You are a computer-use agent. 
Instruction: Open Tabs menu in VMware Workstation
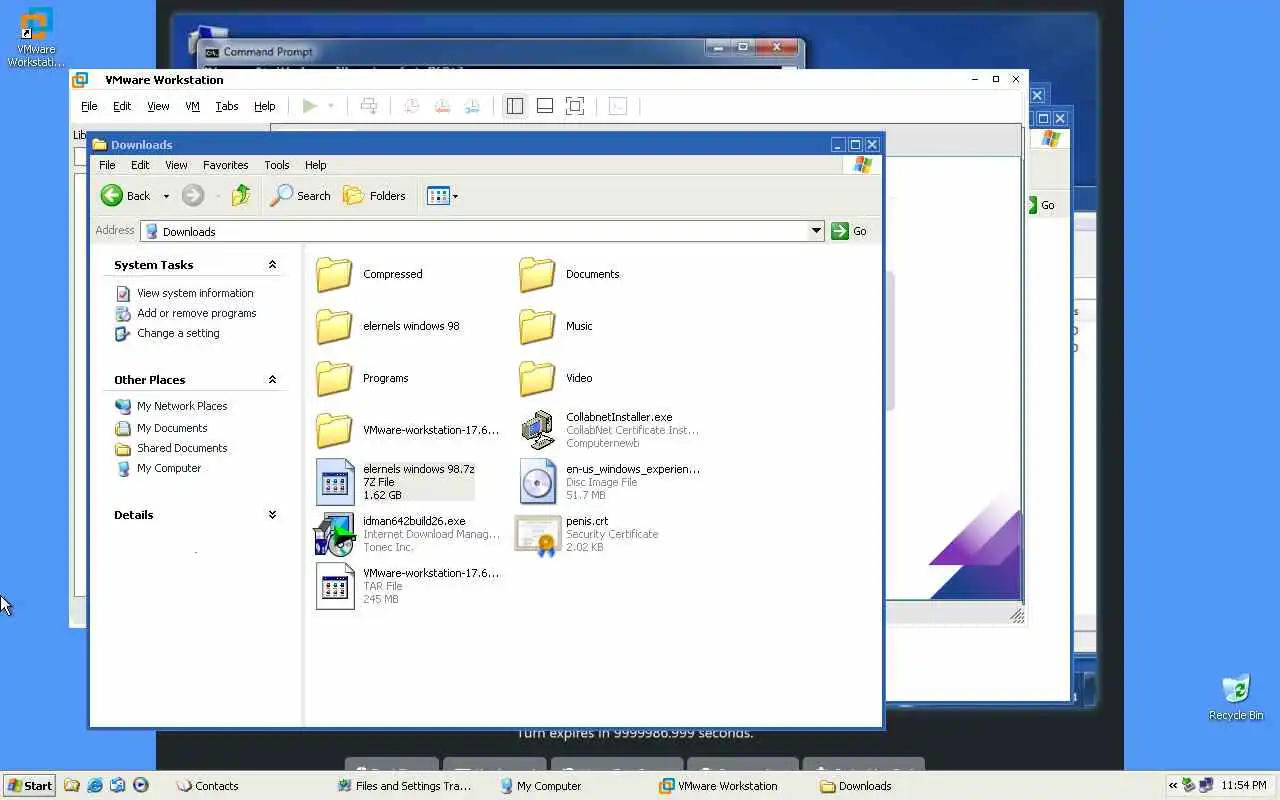click(x=227, y=106)
